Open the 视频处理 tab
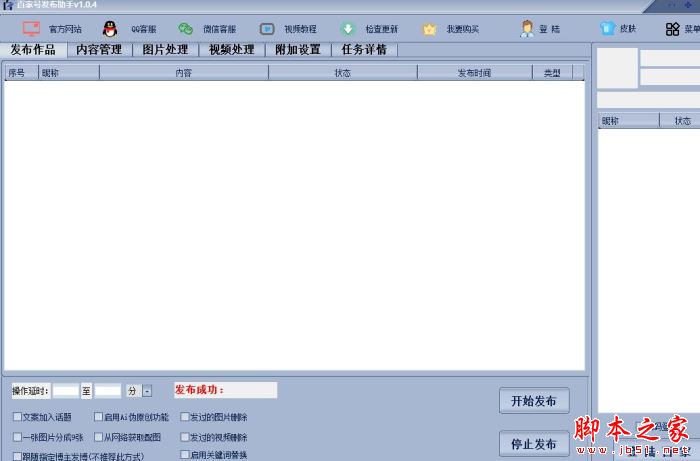 231,50
